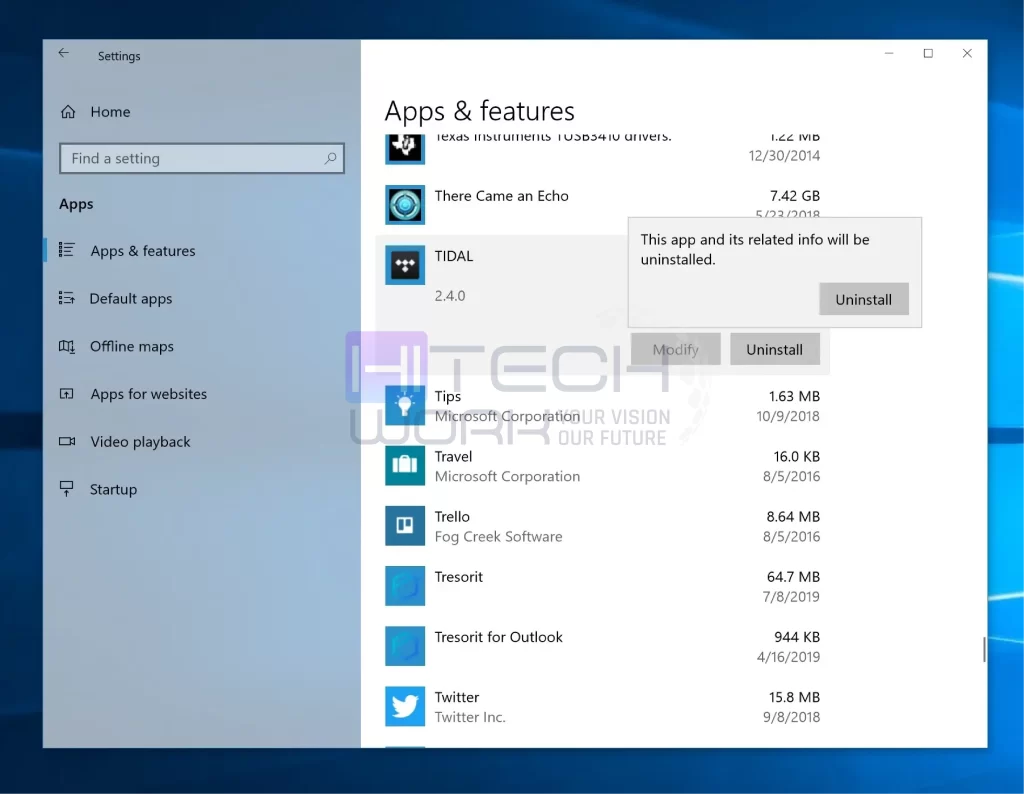This screenshot has width=1024, height=794.
Task: Click TIDAL version 2.4.0 text
Action: (x=450, y=296)
